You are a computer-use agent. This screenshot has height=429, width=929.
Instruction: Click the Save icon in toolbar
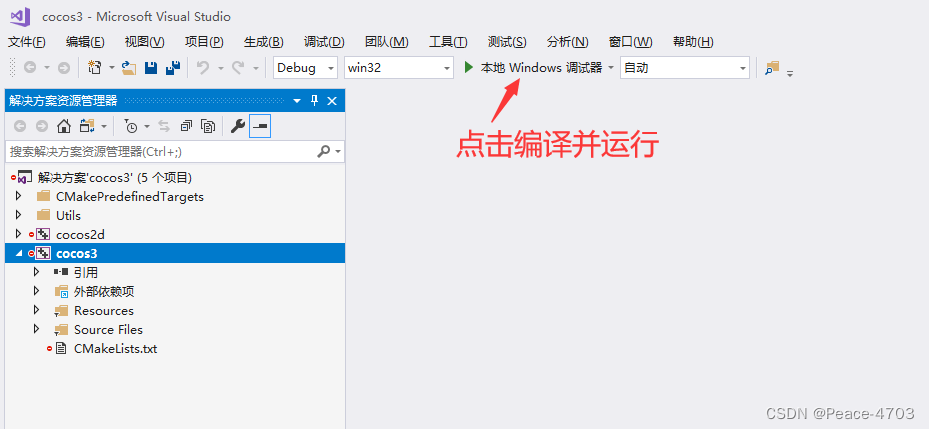(x=151, y=68)
